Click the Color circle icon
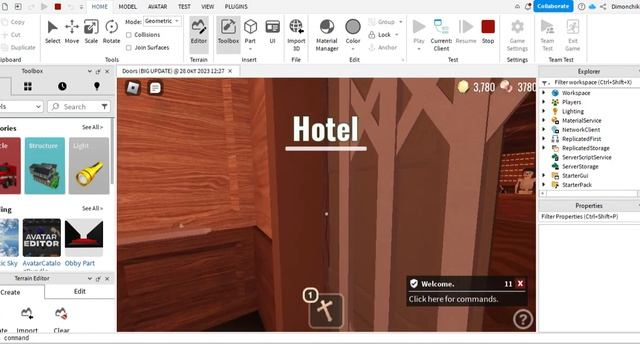Screen dimensions: 640x360 click(353, 27)
